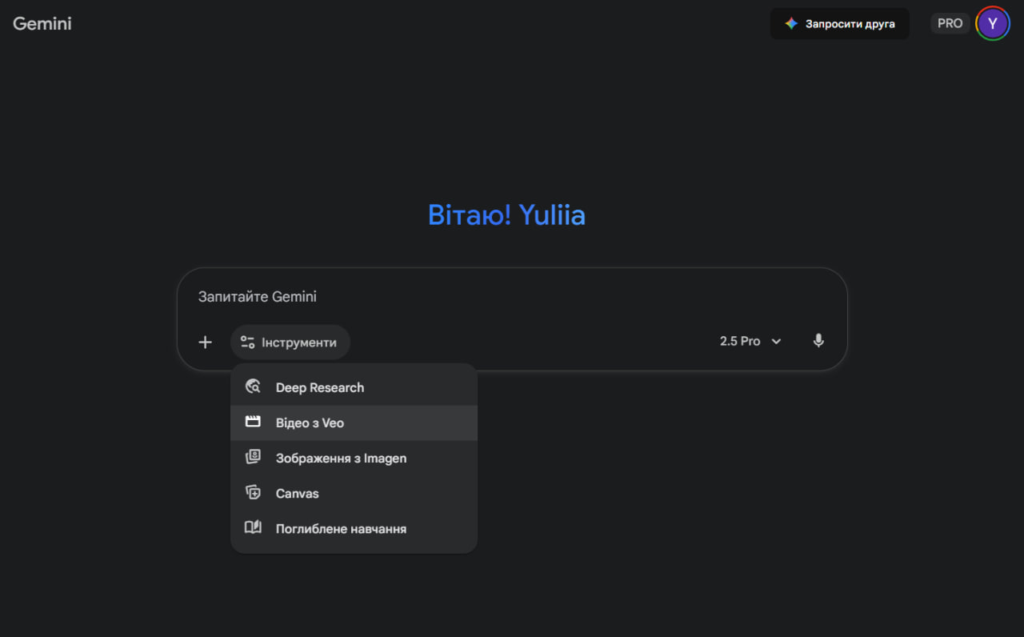Choose Зображення з Imagen from the menu

[x=341, y=458]
